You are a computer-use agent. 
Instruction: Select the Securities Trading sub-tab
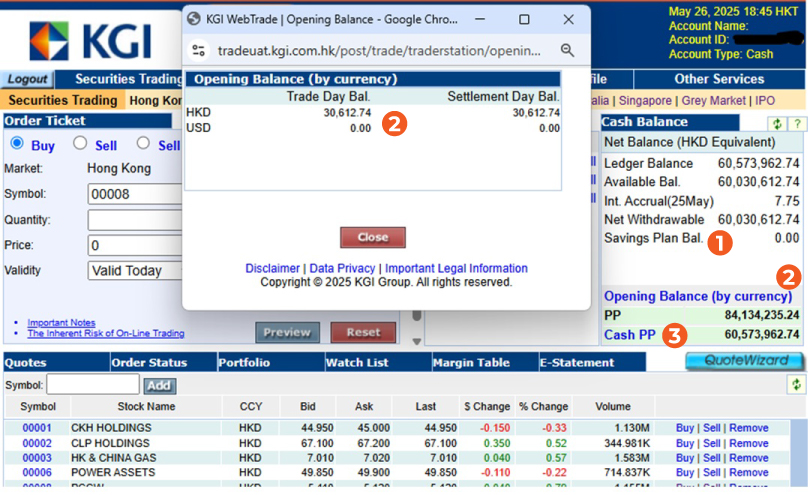point(63,100)
